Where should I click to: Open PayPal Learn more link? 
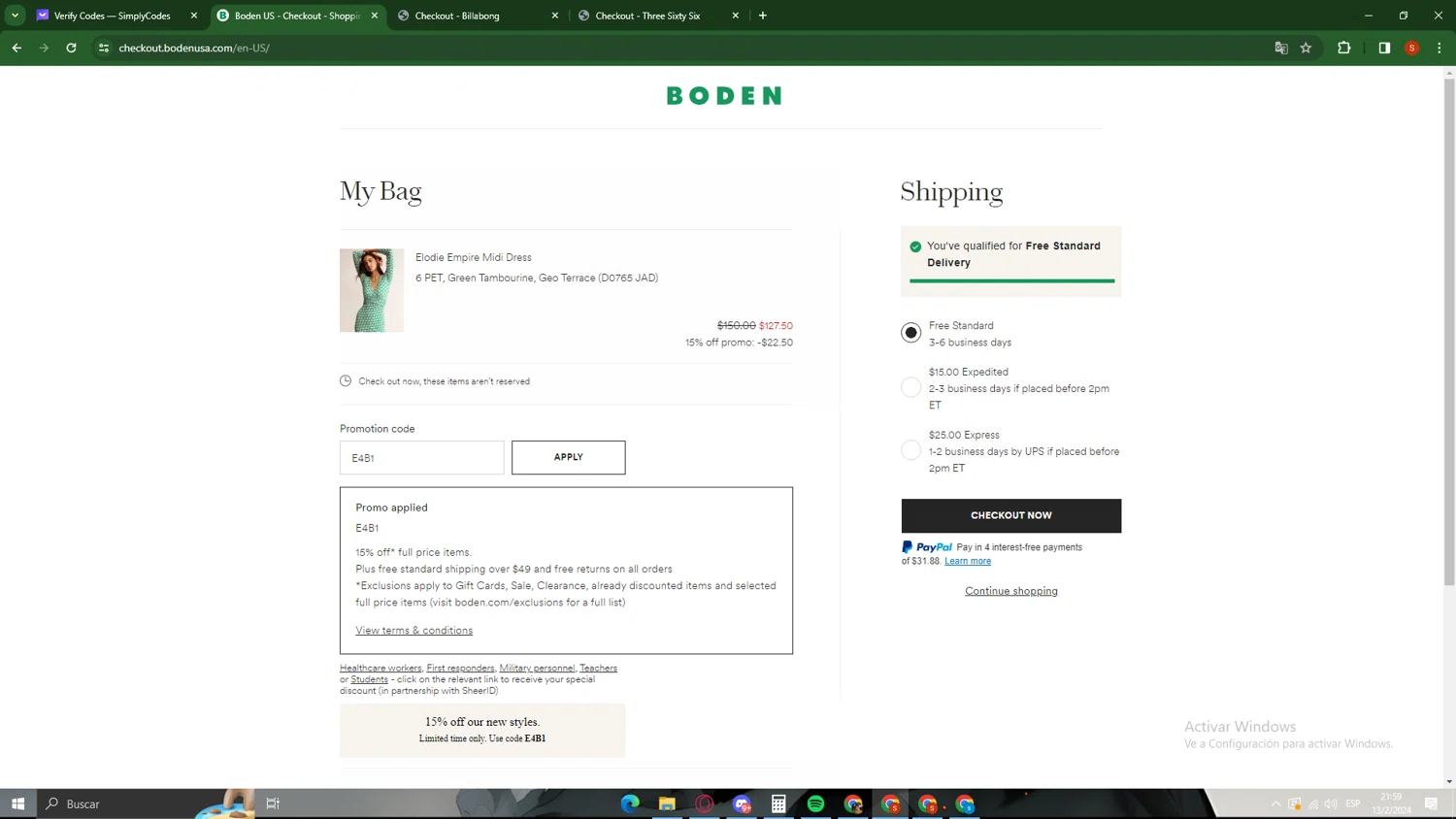[968, 561]
